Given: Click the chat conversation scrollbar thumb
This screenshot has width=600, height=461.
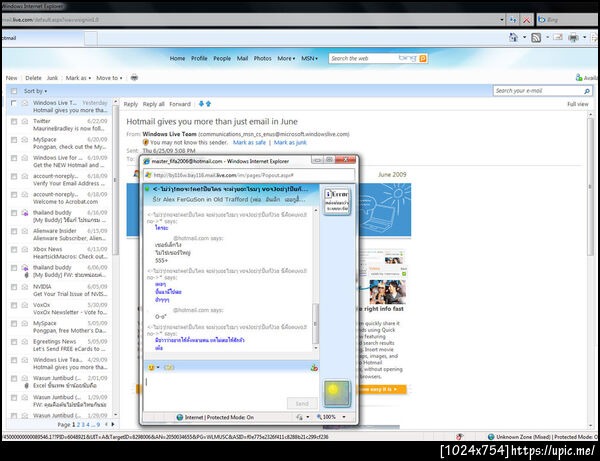Looking at the screenshot, I should click(316, 324).
